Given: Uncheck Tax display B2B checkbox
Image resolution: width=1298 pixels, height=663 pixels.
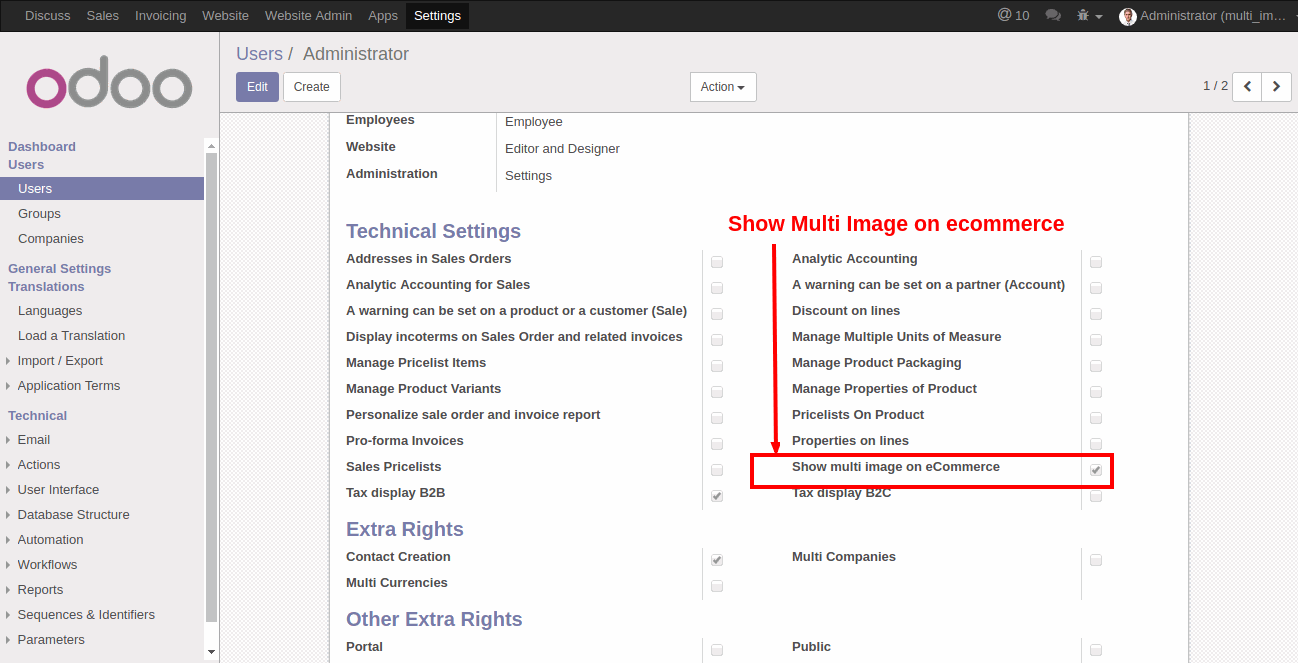Looking at the screenshot, I should (717, 496).
